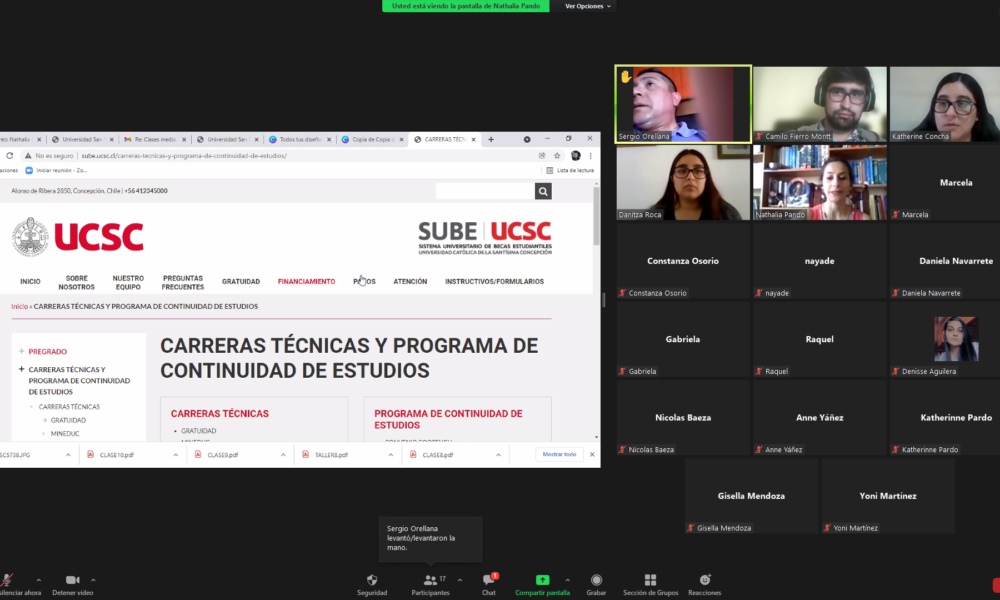Open the audio options arrow beside mute
The image size is (1000, 600).
(x=39, y=580)
